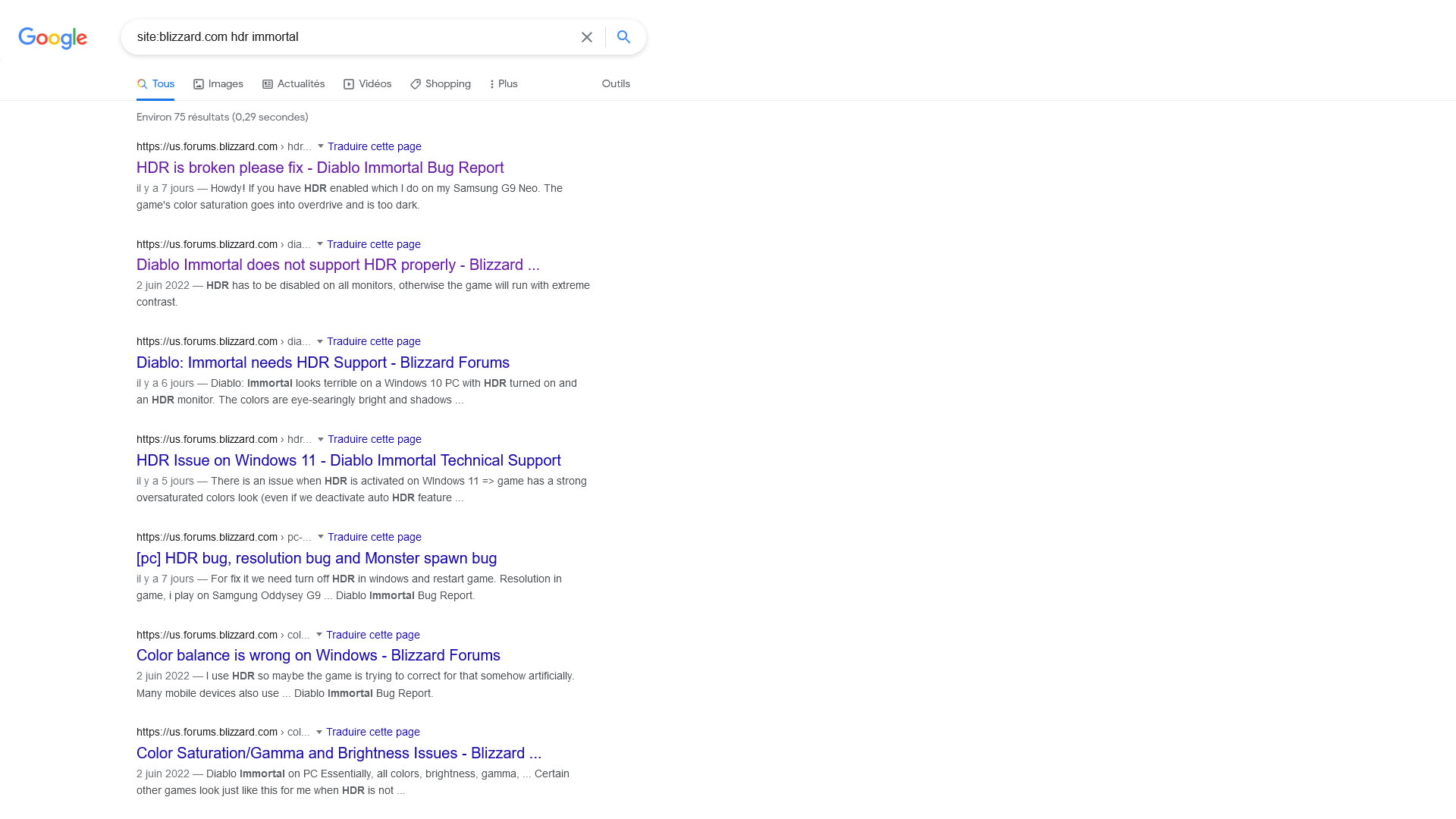Switch to the Shopping tab
Viewport: 1456px width, 819px height.
point(441,84)
